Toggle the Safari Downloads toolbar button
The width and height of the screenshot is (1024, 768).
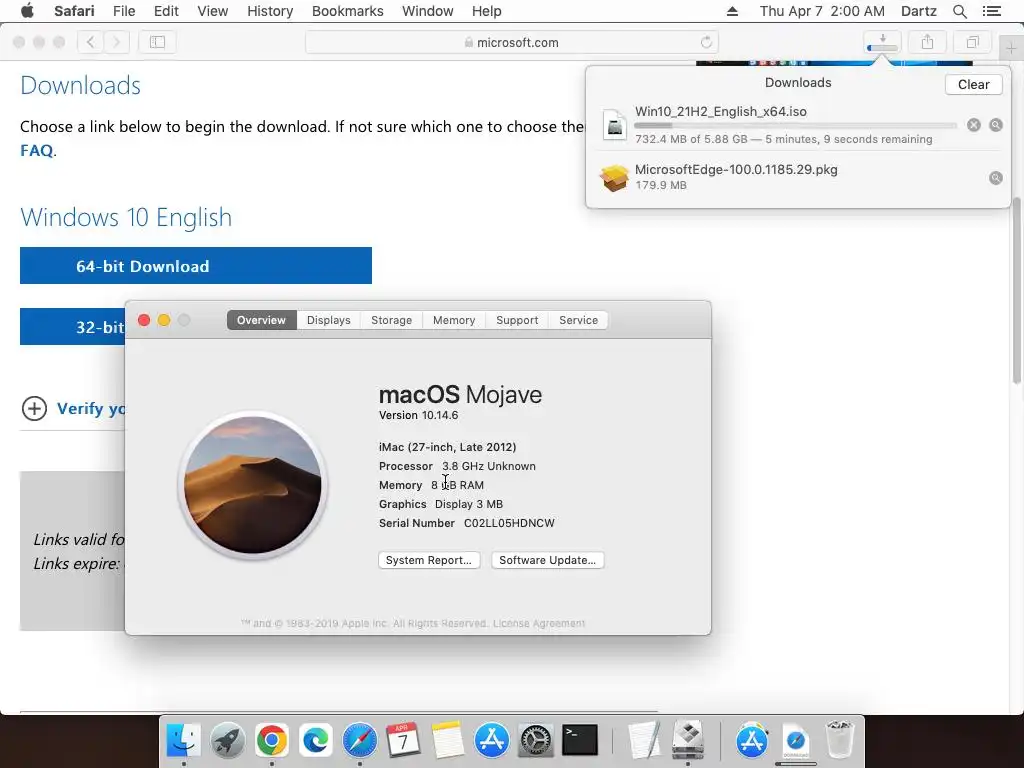pos(882,42)
